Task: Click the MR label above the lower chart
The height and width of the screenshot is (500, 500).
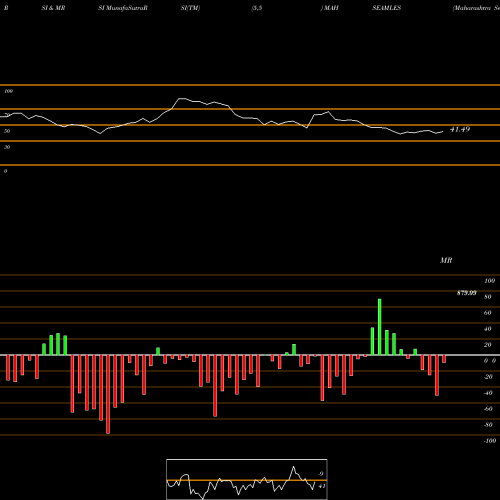Action: click(x=446, y=260)
